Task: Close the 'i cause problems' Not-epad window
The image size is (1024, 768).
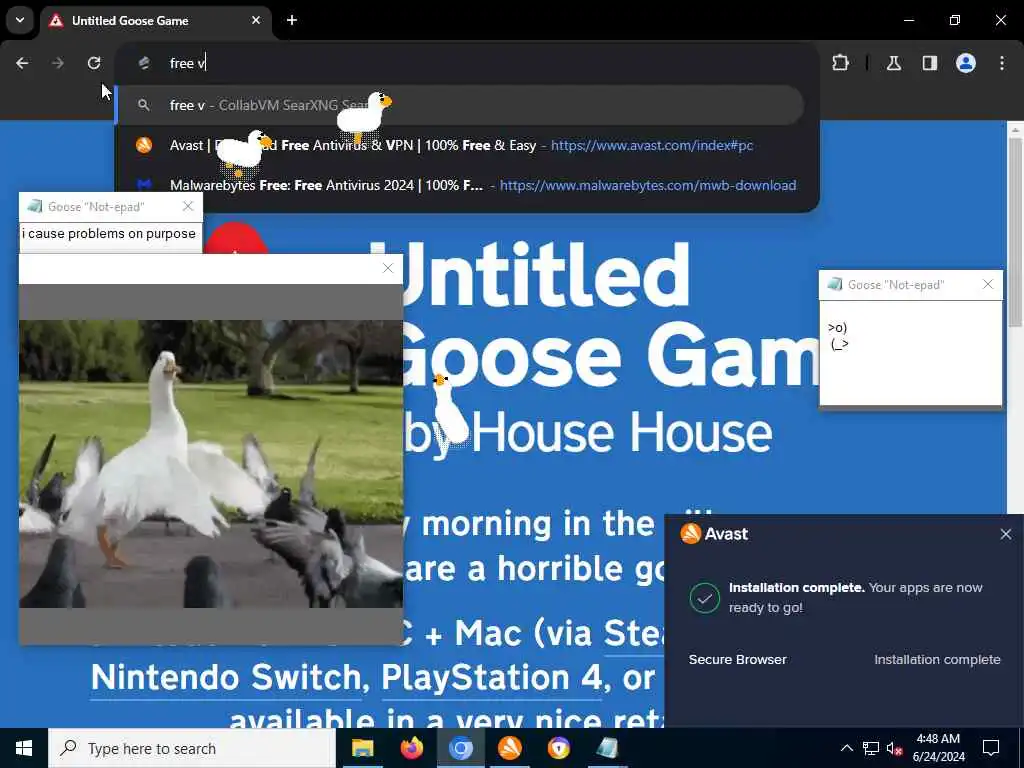Action: (188, 206)
